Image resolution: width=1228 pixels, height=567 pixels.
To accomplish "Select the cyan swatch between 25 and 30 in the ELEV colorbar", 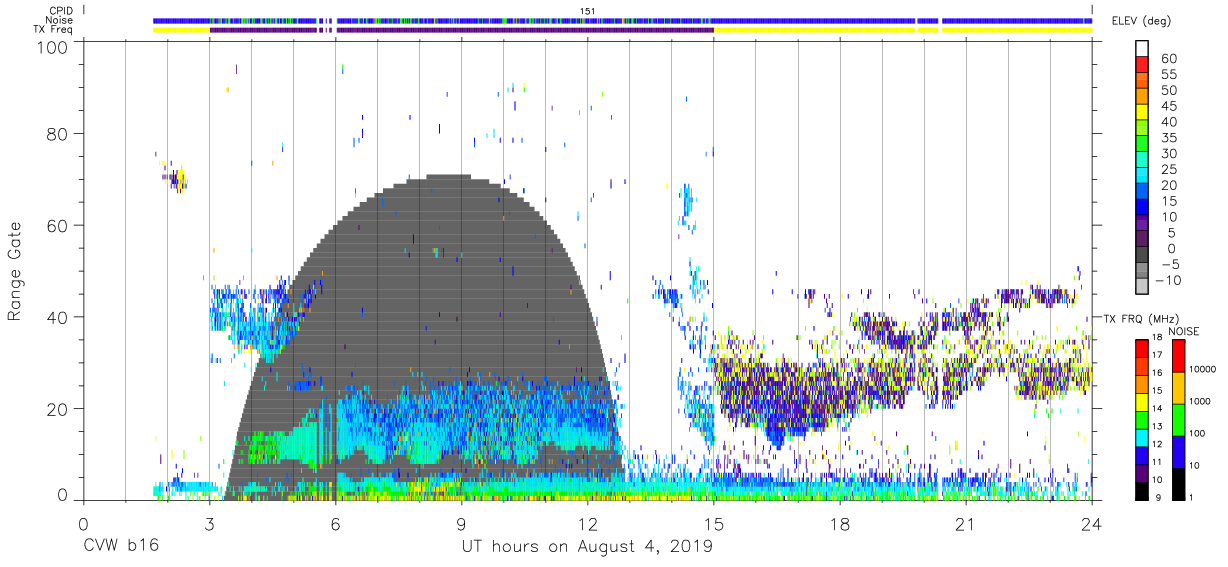I will (1141, 161).
